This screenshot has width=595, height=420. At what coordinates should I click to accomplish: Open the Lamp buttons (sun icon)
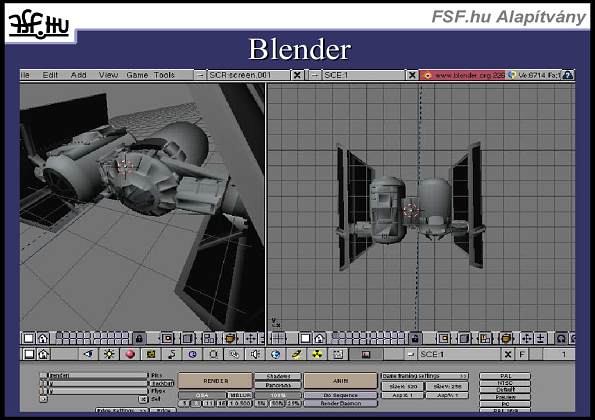[x=109, y=354]
